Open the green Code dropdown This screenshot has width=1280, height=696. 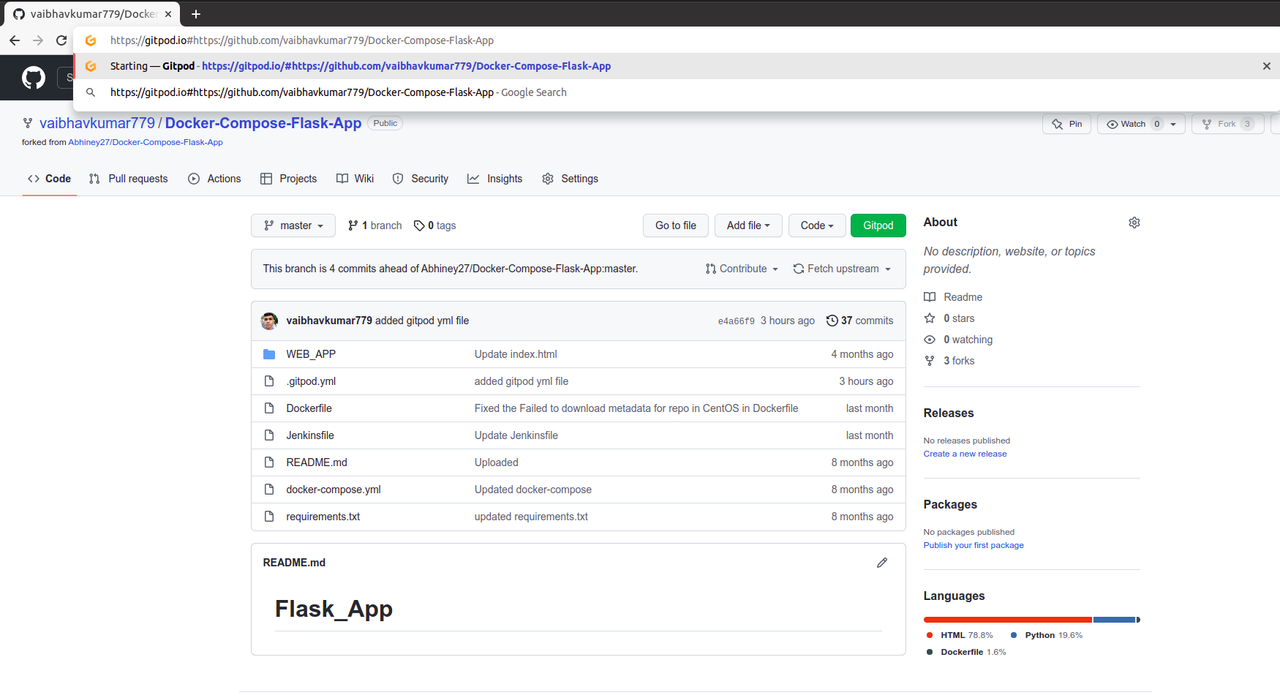[x=818, y=226]
